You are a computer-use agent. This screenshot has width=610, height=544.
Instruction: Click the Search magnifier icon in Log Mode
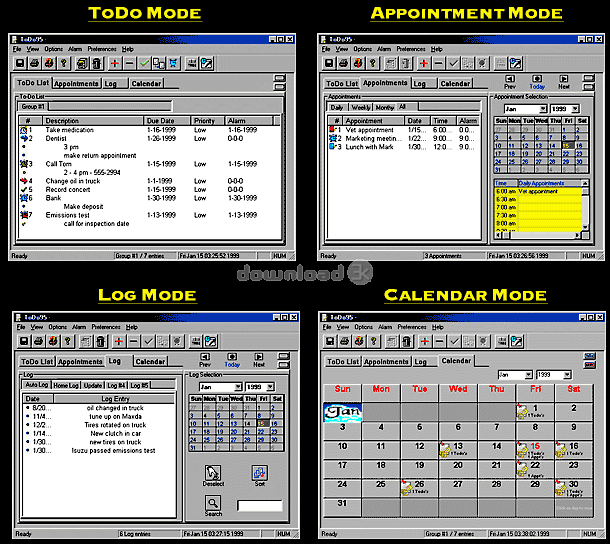[x=213, y=503]
